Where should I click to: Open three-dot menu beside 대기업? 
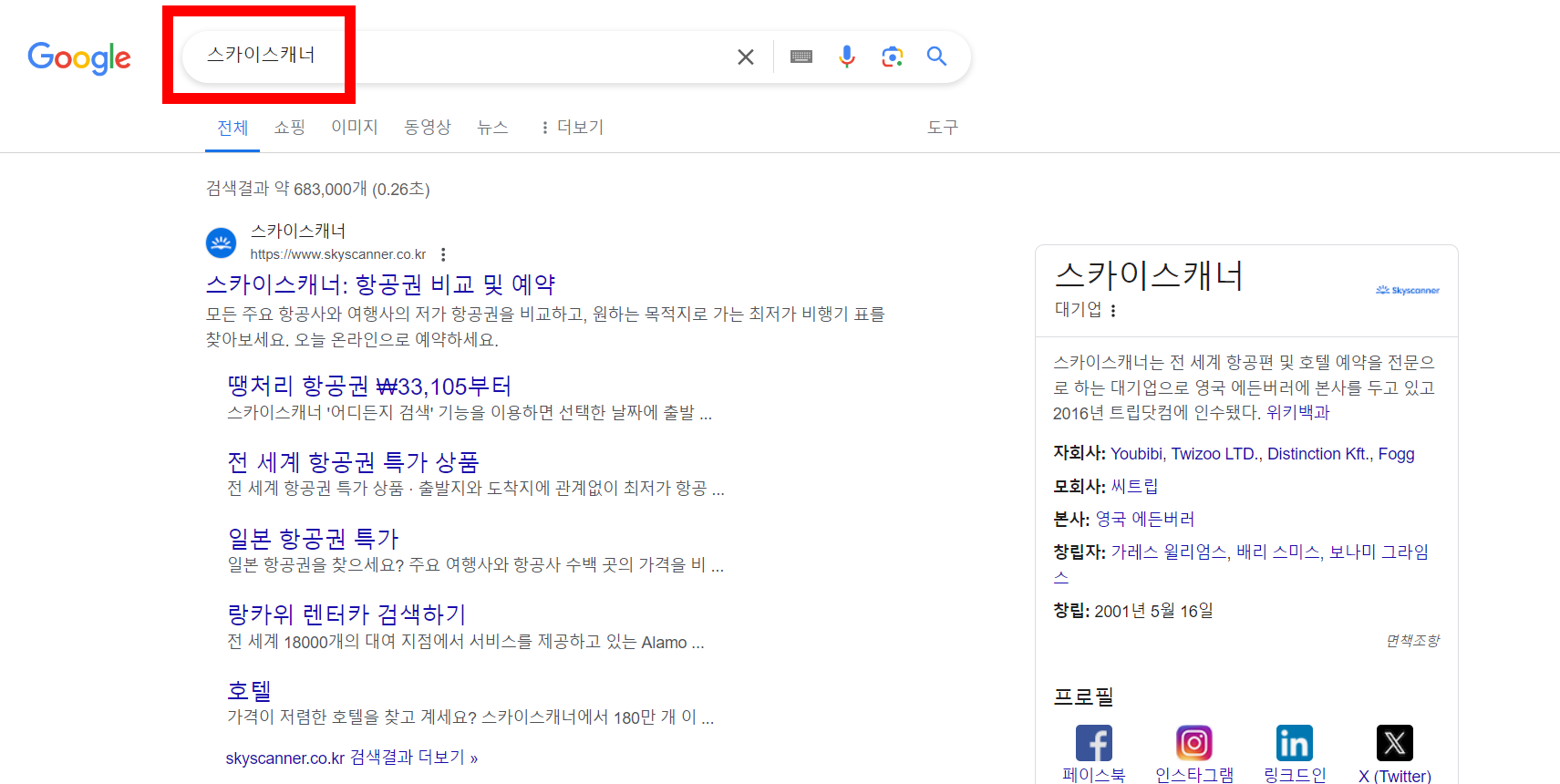[1113, 311]
